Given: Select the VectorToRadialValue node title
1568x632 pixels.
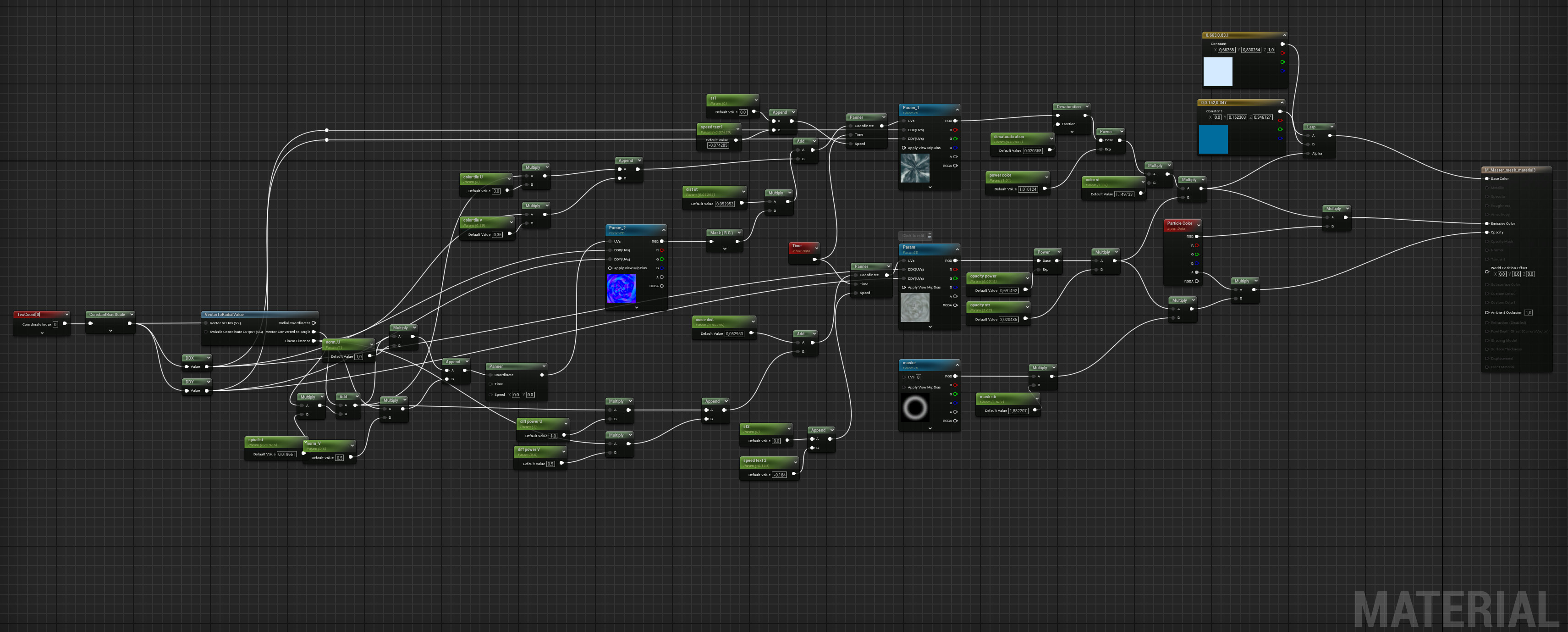Looking at the screenshot, I should [x=224, y=314].
